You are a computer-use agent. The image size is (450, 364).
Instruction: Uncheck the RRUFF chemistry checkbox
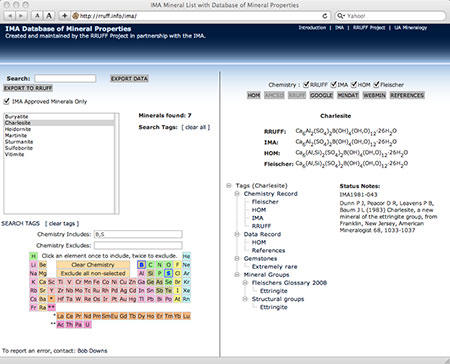pyautogui.click(x=306, y=84)
